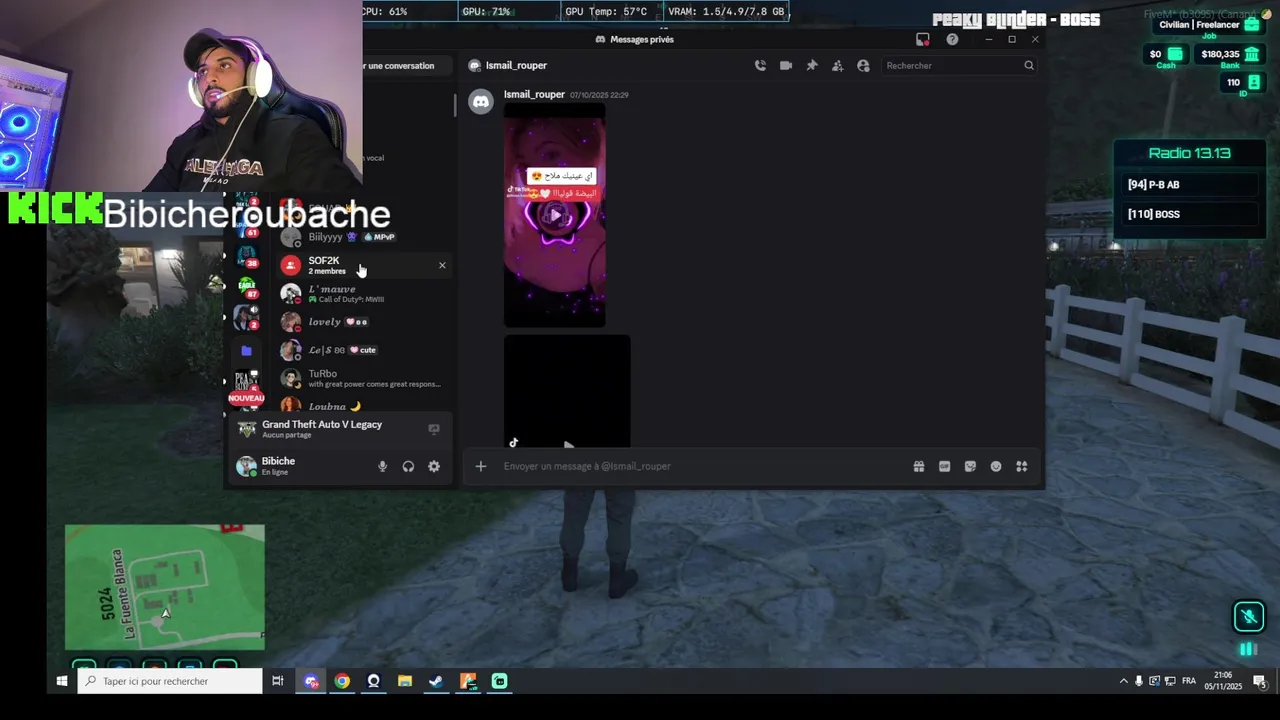Click the search magnifier icon in Discord

tap(1029, 65)
